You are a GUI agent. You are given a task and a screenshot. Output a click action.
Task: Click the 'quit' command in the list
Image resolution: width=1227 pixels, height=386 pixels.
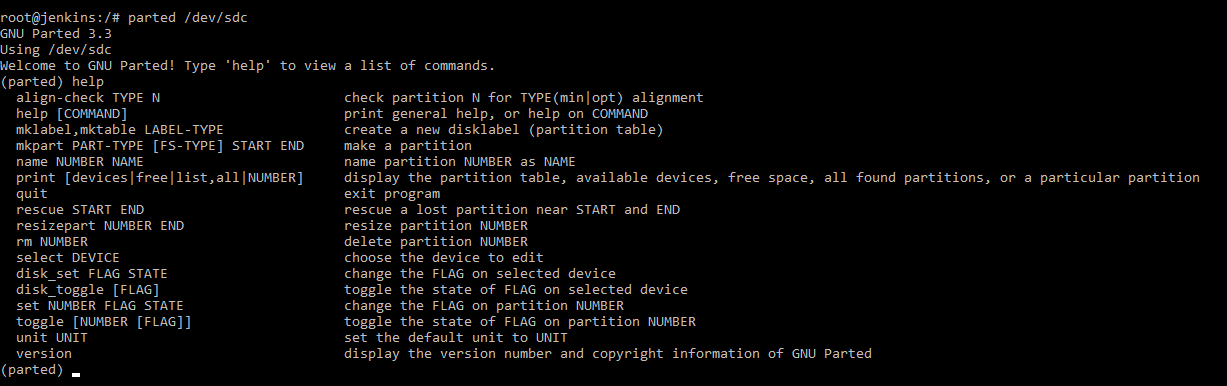[x=32, y=194]
